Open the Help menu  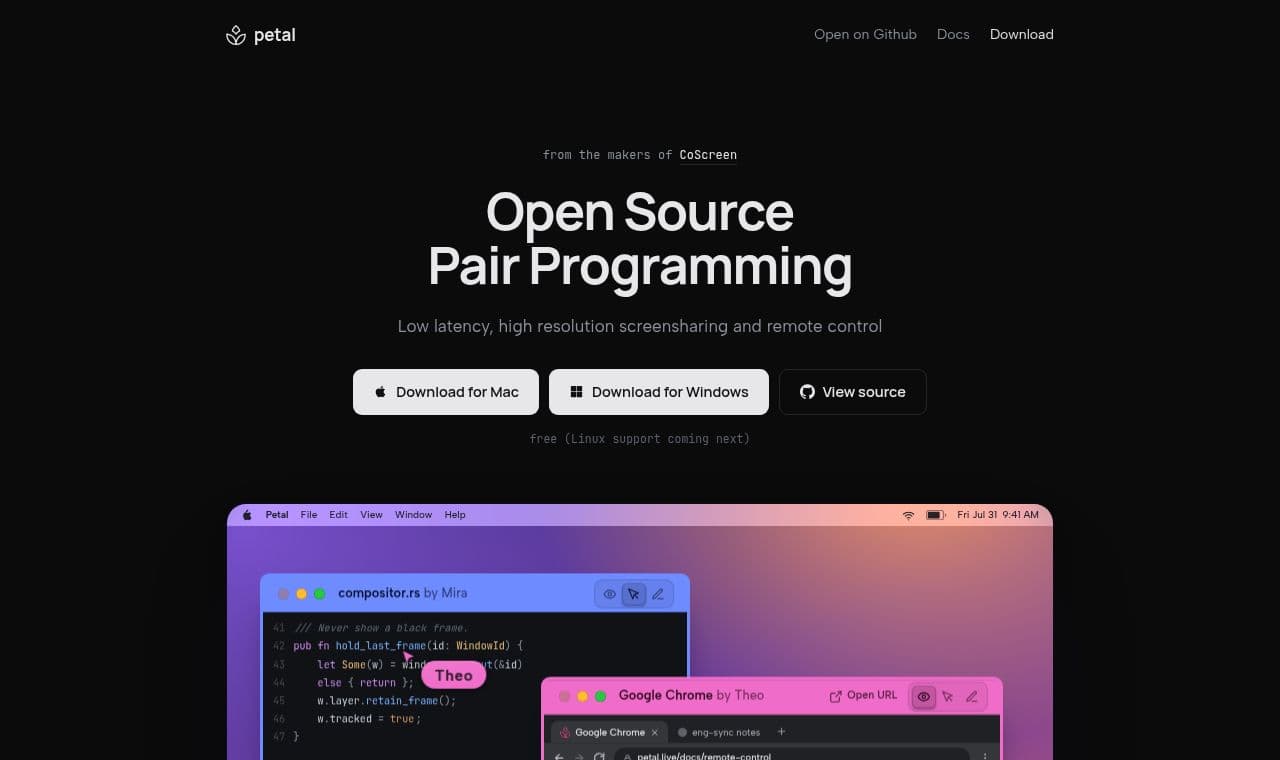455,515
